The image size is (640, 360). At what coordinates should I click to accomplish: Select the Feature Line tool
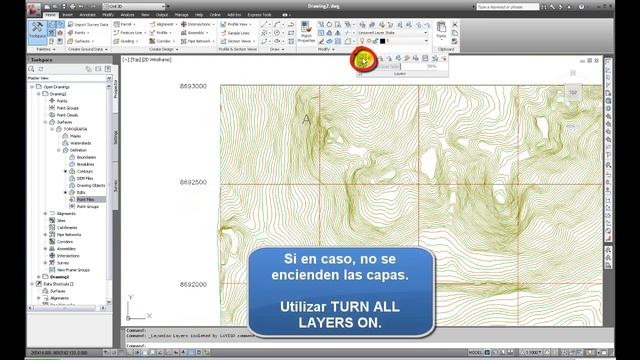click(x=130, y=33)
